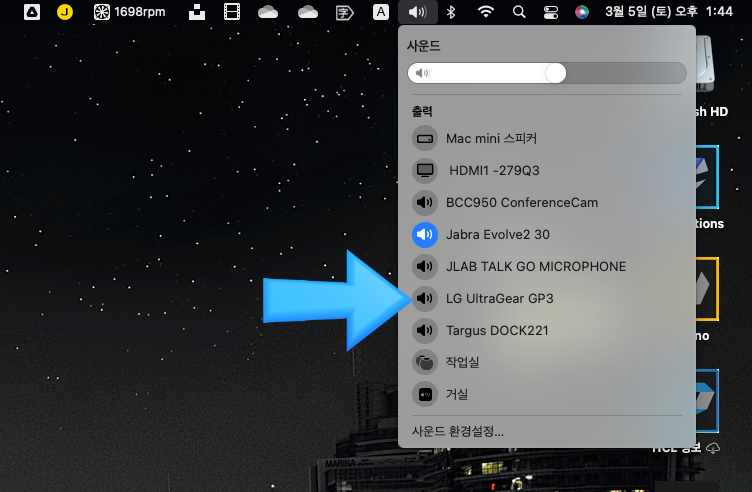The width and height of the screenshot is (752, 492).
Task: Choose Targus DOCK221 output
Action: (x=547, y=330)
